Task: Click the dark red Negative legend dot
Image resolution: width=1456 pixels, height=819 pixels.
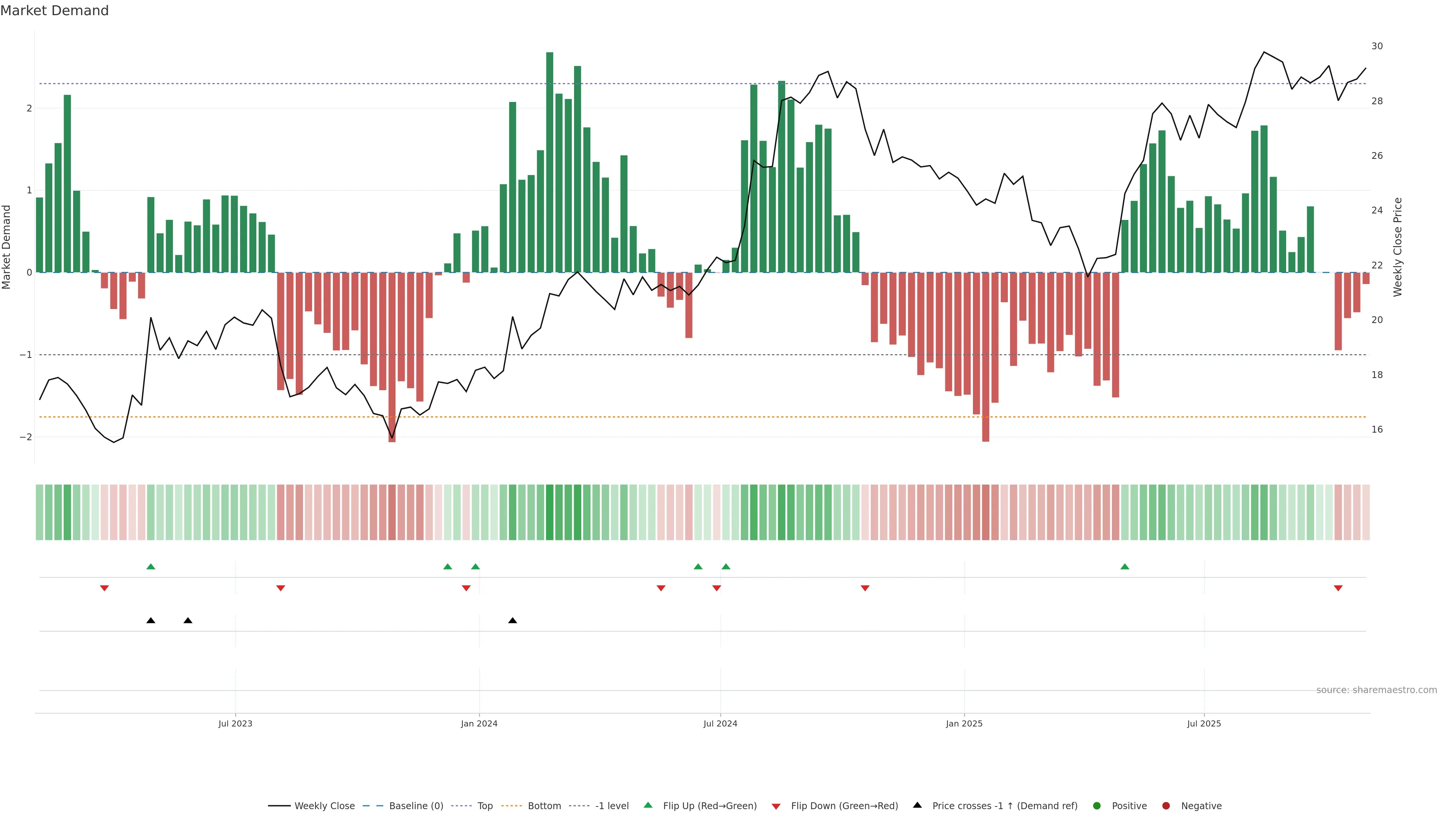Action: coord(1166,806)
